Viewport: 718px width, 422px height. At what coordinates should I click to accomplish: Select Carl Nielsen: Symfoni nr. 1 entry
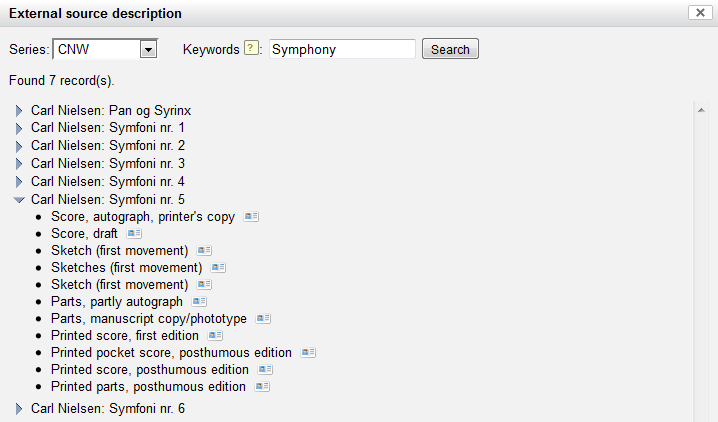click(x=107, y=128)
